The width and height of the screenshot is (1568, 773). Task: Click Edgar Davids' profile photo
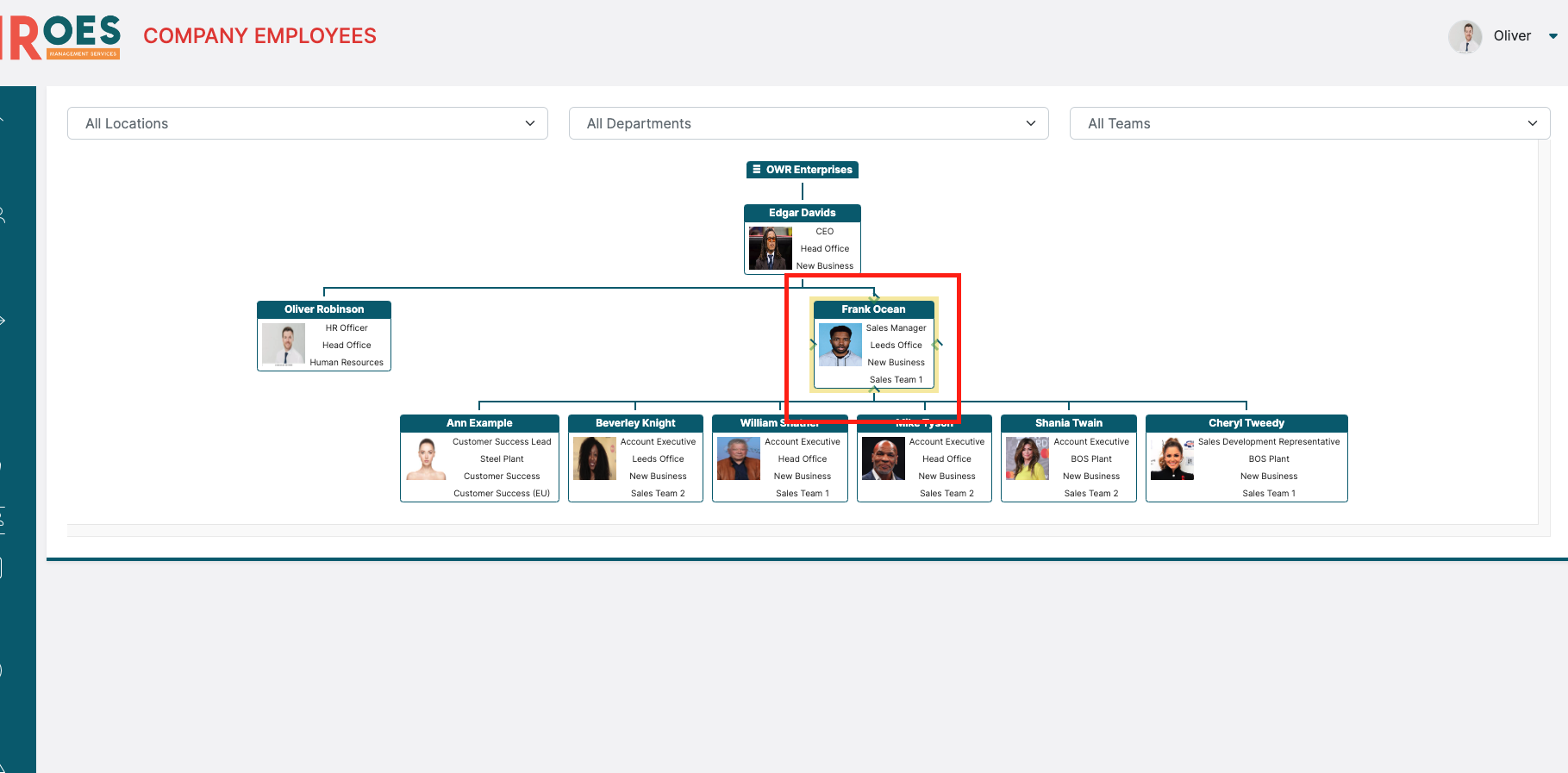pyautogui.click(x=770, y=248)
